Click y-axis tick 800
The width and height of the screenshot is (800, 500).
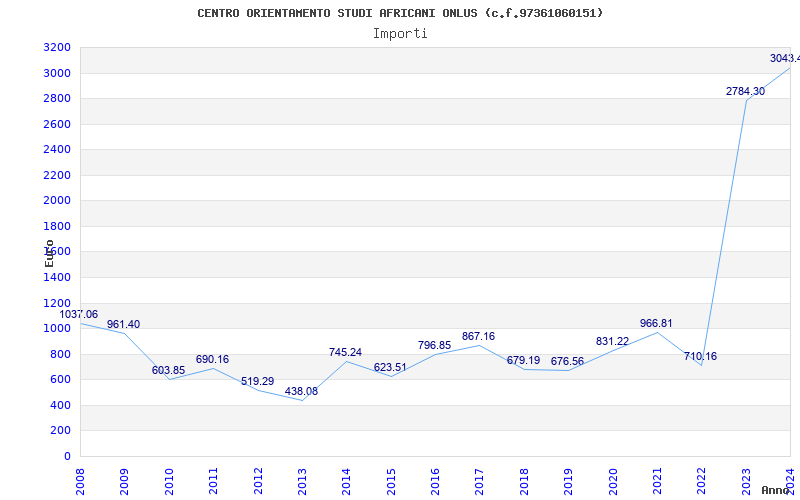point(60,354)
